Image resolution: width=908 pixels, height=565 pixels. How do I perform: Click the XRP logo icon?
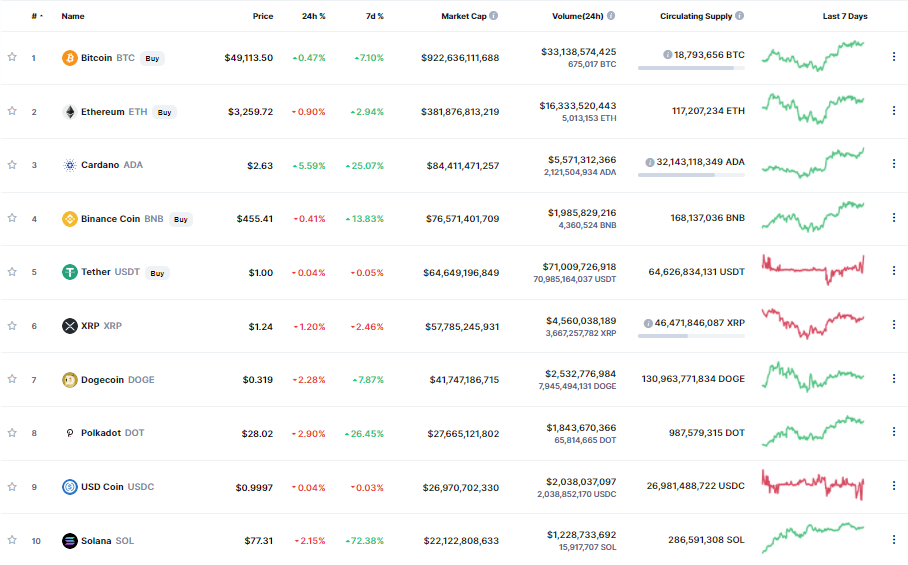click(x=69, y=326)
